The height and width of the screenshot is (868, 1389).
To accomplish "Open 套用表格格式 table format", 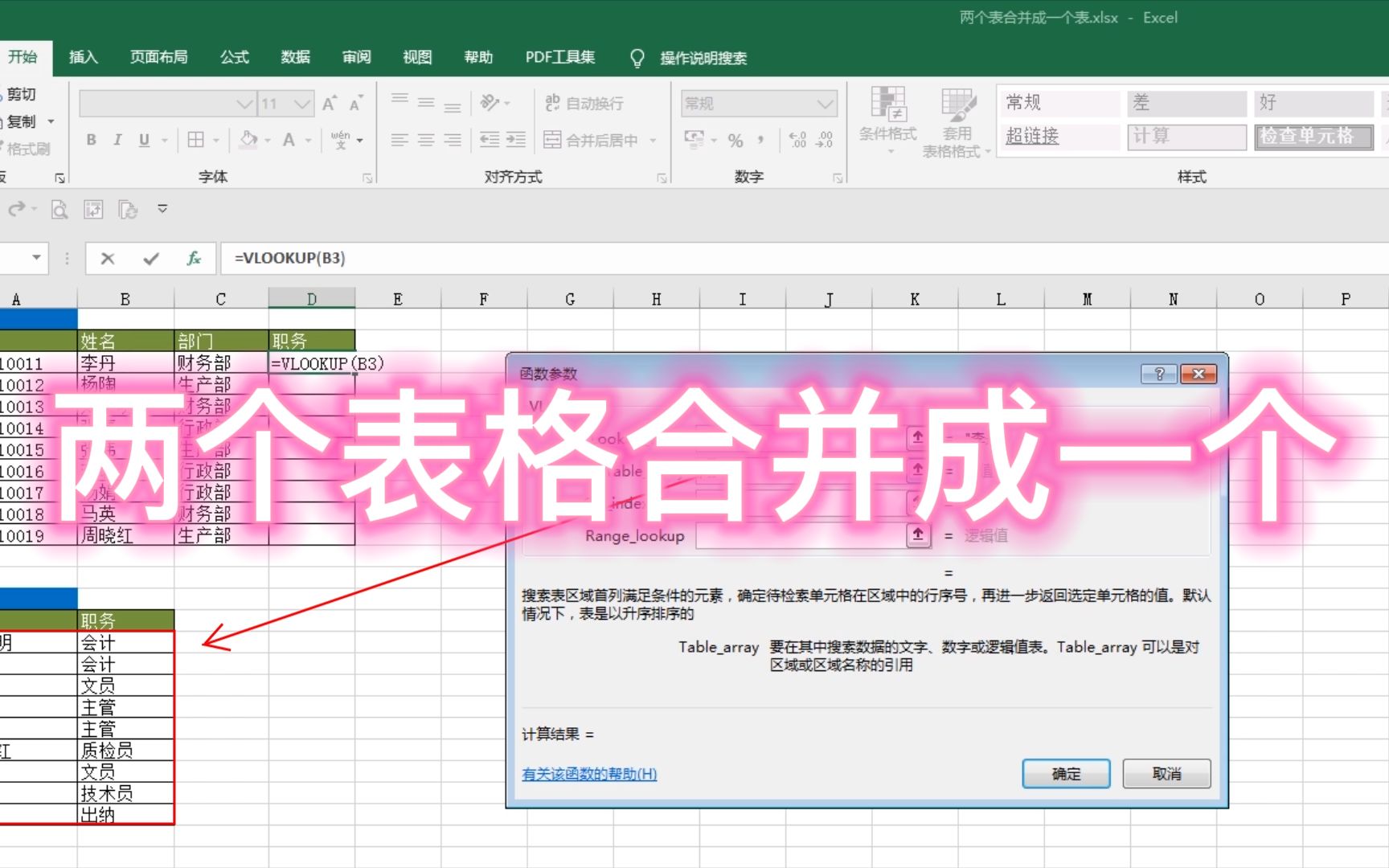I will (x=957, y=121).
